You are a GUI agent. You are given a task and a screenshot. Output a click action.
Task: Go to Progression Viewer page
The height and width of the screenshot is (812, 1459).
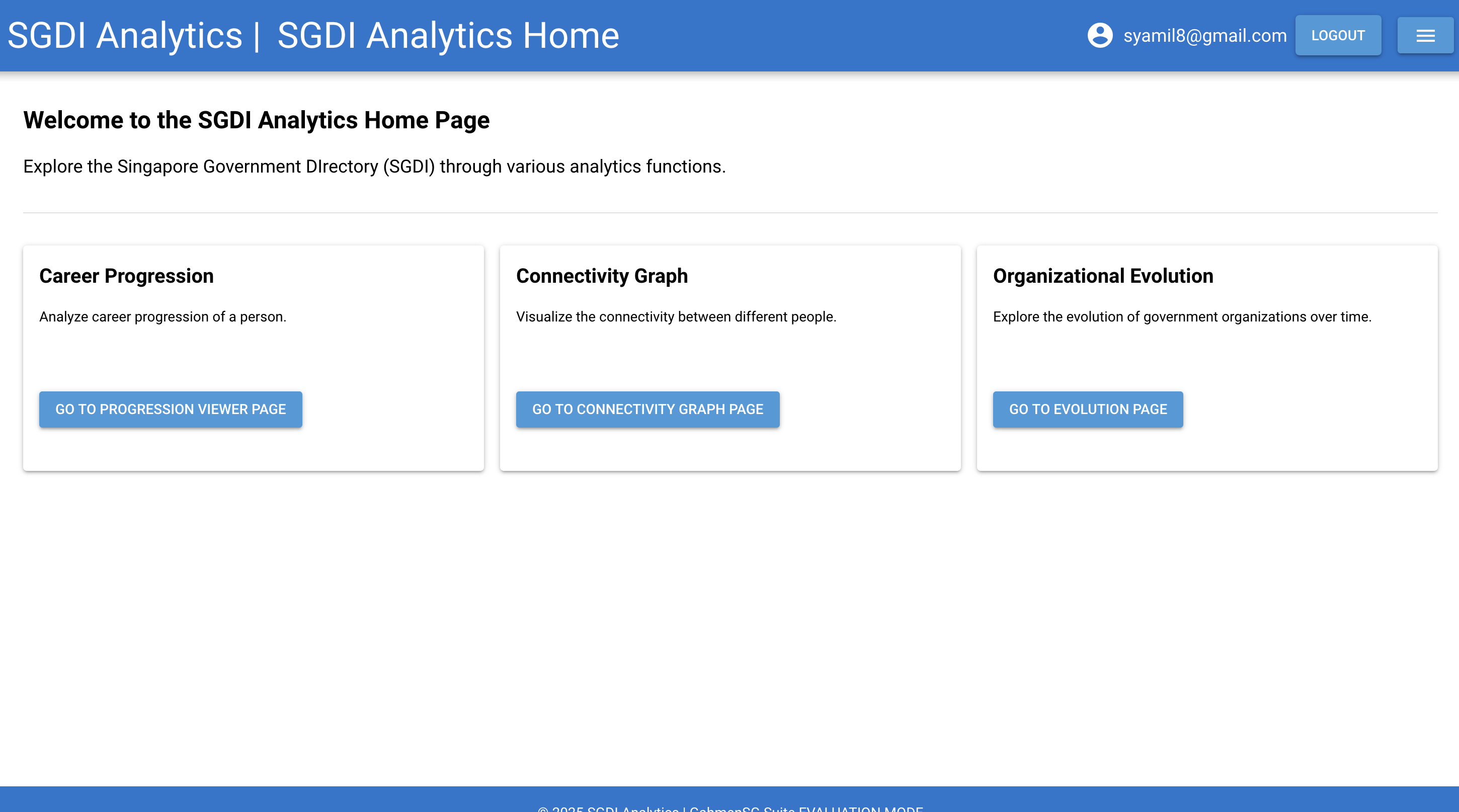coord(171,410)
